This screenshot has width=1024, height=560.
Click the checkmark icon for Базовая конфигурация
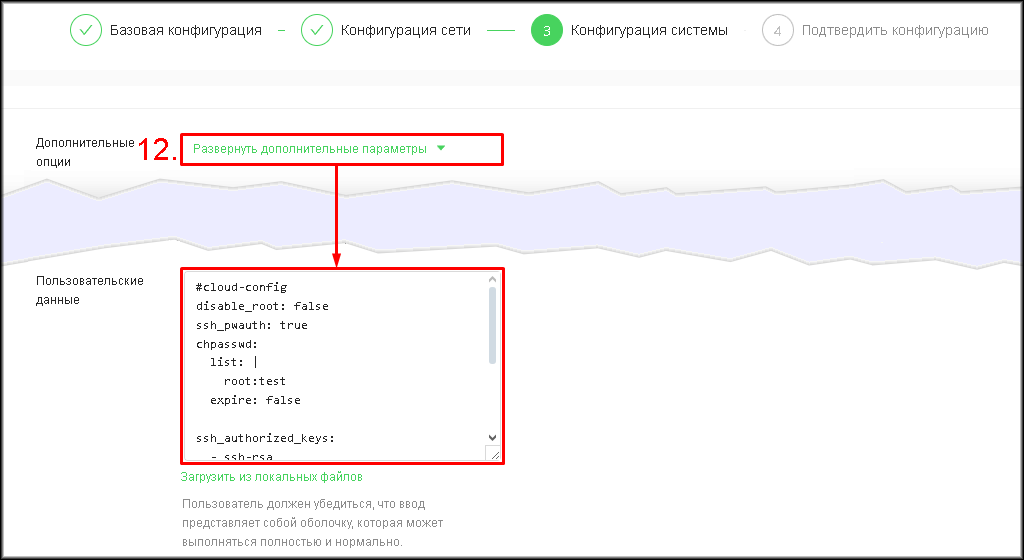point(86,30)
